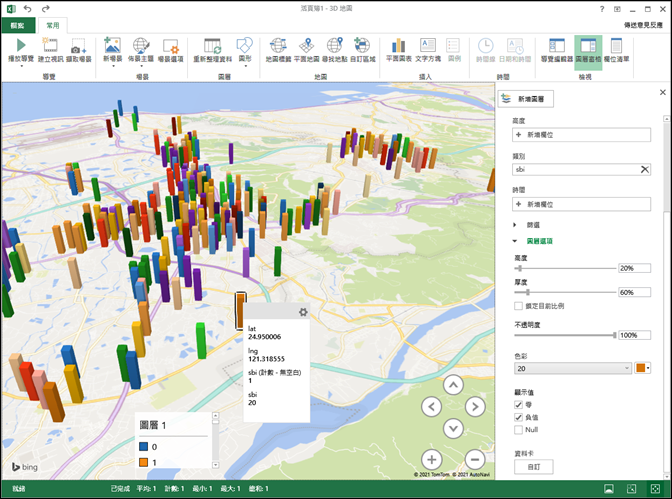Check the Null display value checkbox
The height and width of the screenshot is (499, 672).
pos(518,429)
